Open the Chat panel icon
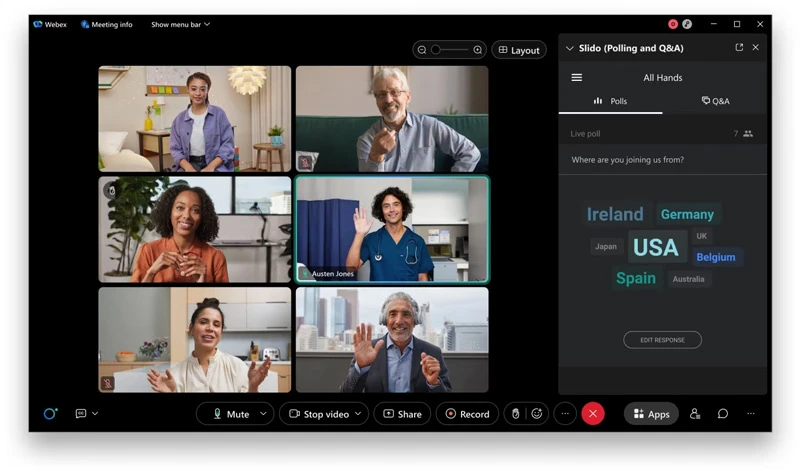 pos(723,414)
